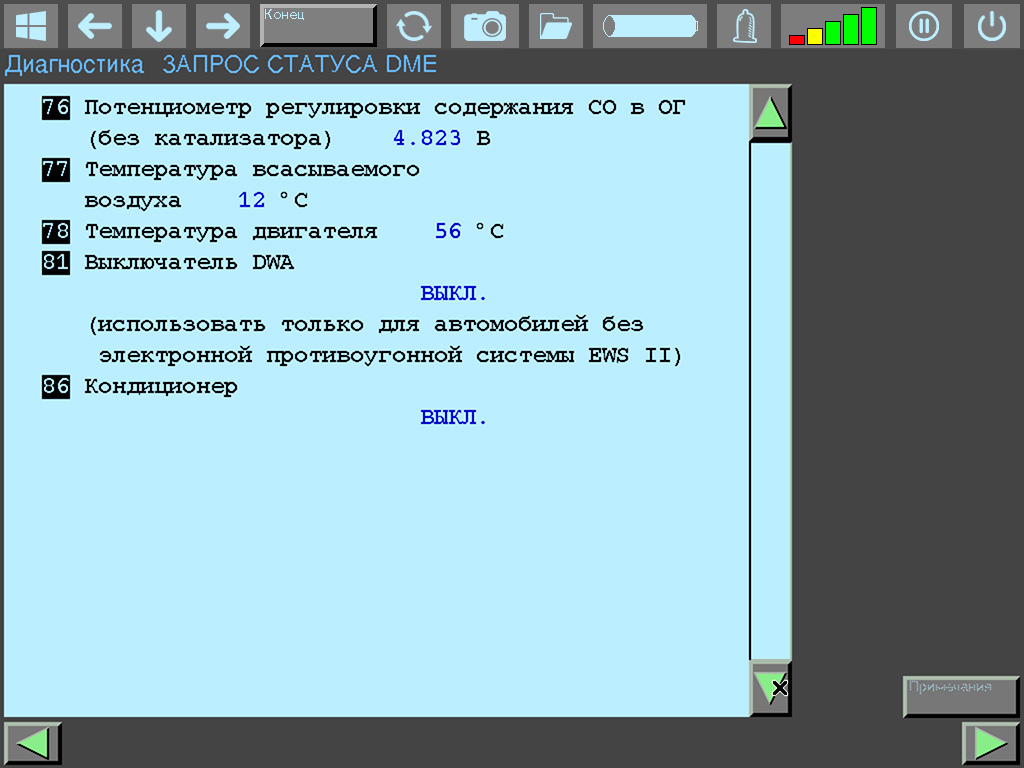Image resolution: width=1024 pixels, height=768 pixels.
Task: Click the refresh icon on the toolbar
Action: 414,25
